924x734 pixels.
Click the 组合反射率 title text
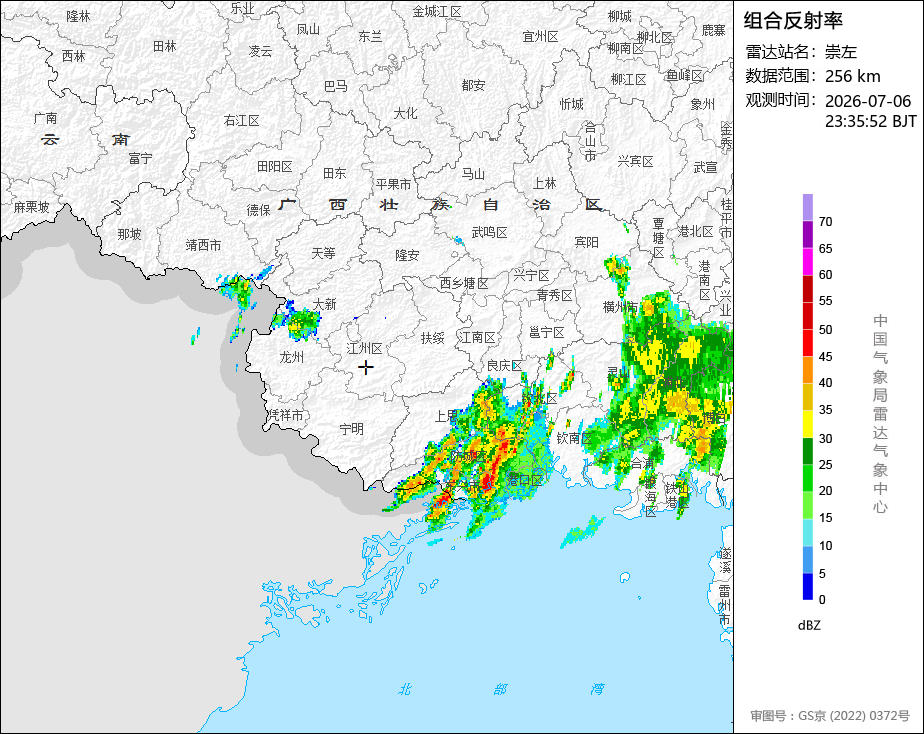793,21
